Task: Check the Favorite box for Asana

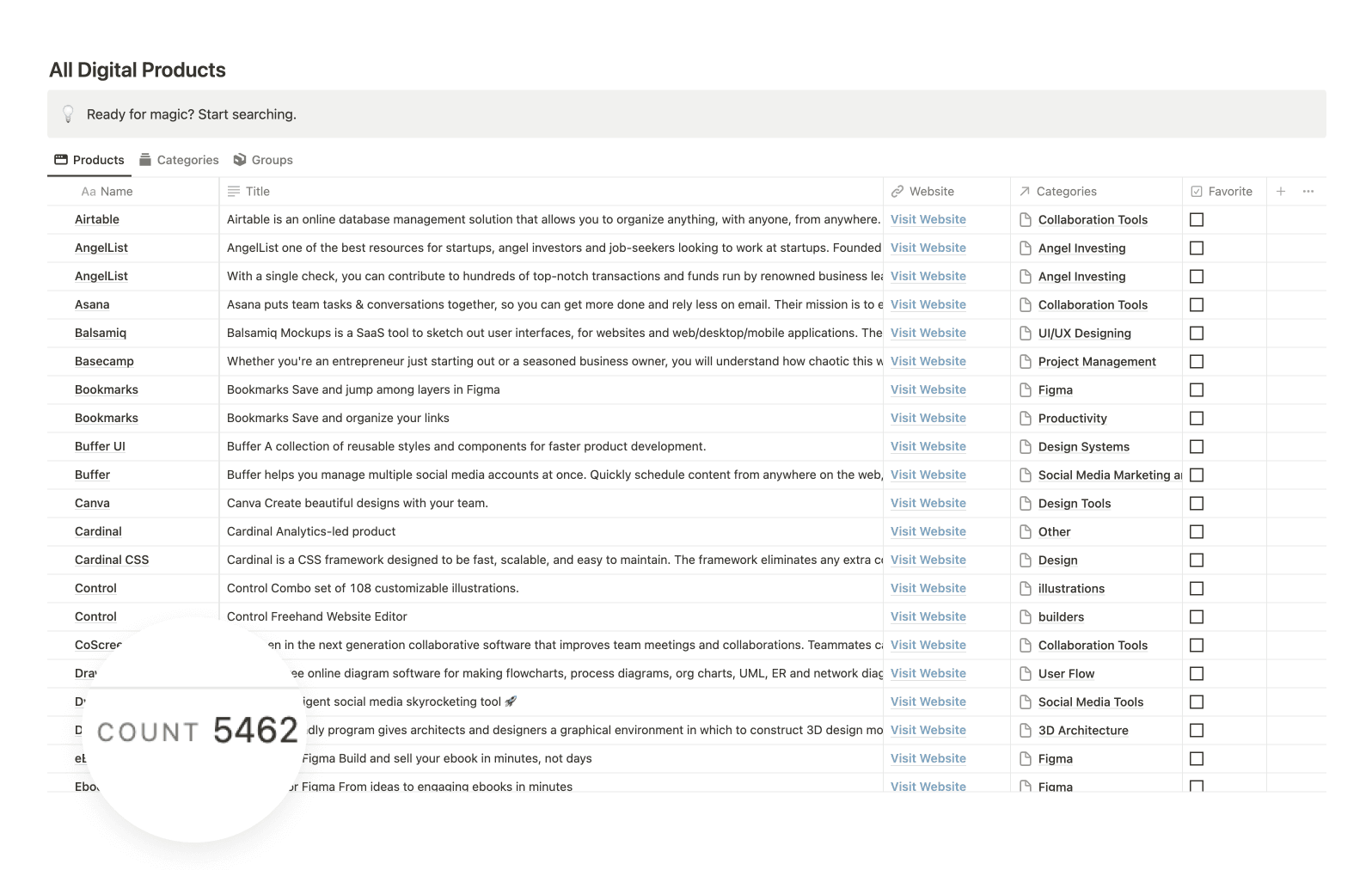Action: 1197,305
